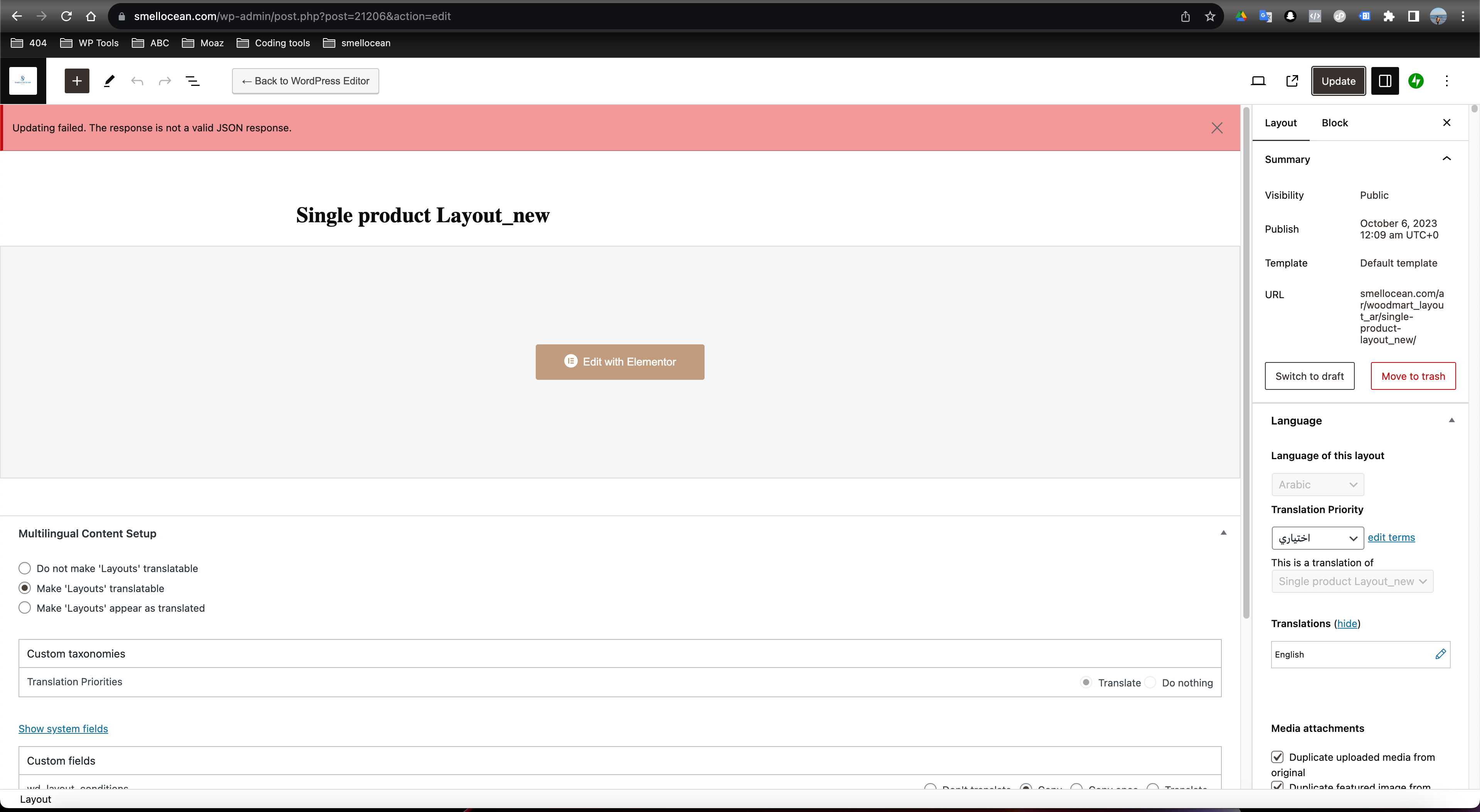Open the edit terms link
The height and width of the screenshot is (812, 1480).
(1391, 537)
